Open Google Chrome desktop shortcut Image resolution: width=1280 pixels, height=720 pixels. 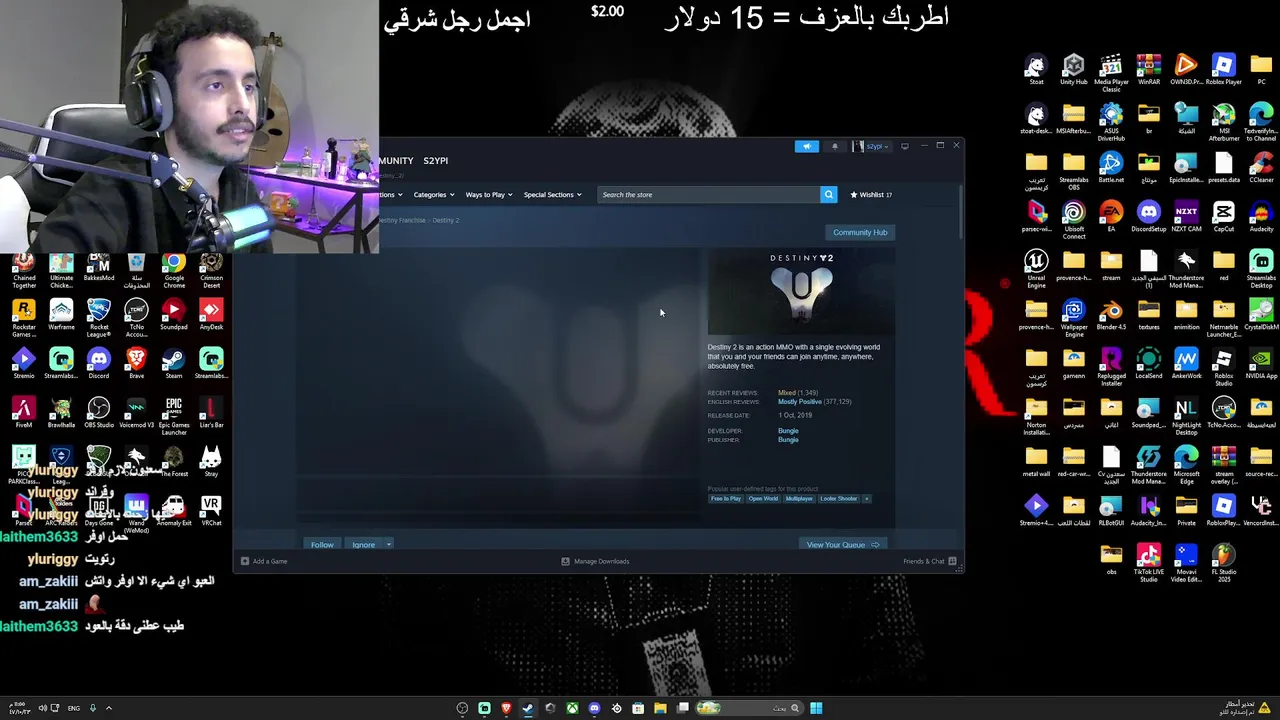pyautogui.click(x=174, y=270)
